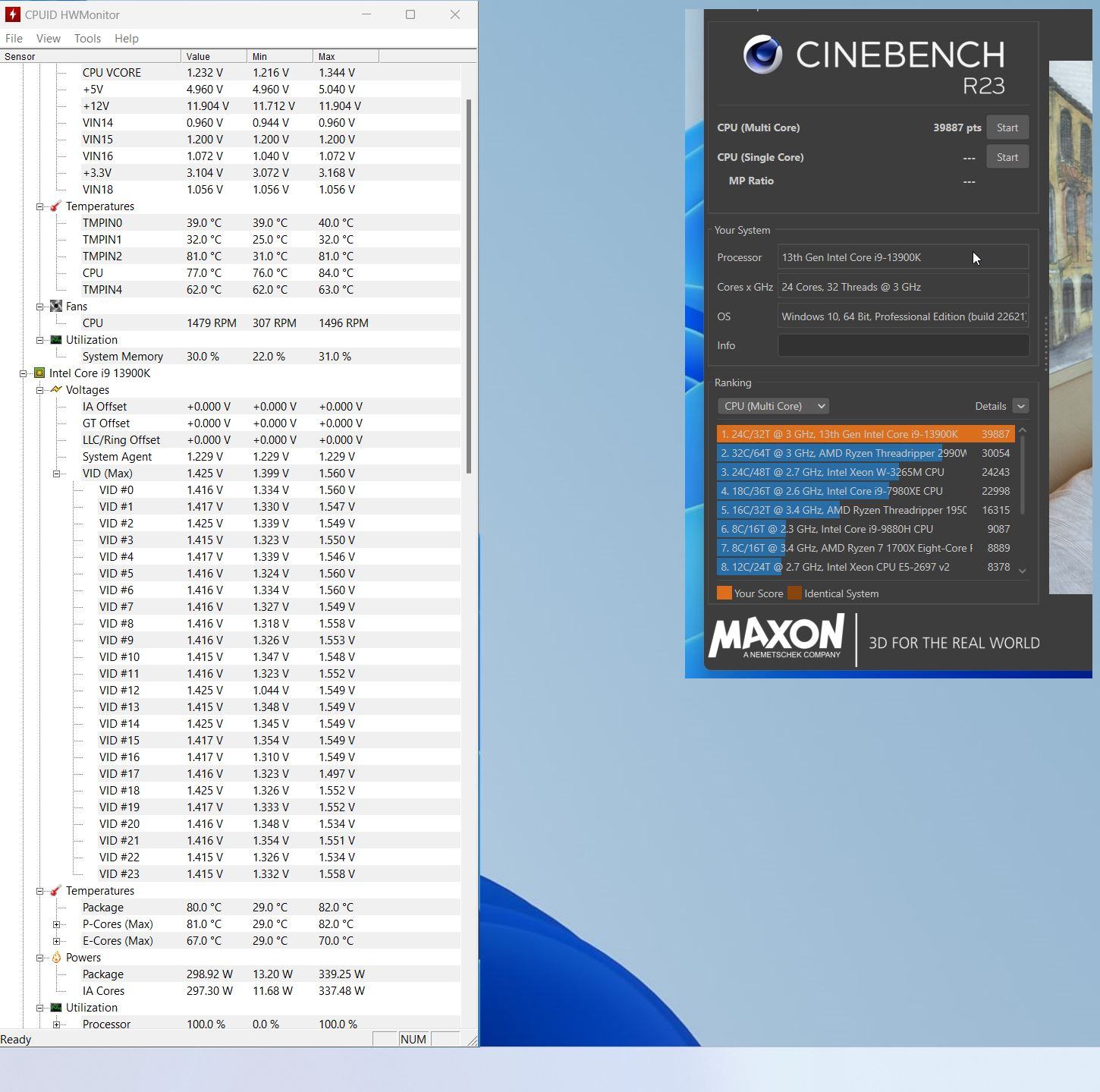Click the Cinebench sphere logo icon

point(762,55)
